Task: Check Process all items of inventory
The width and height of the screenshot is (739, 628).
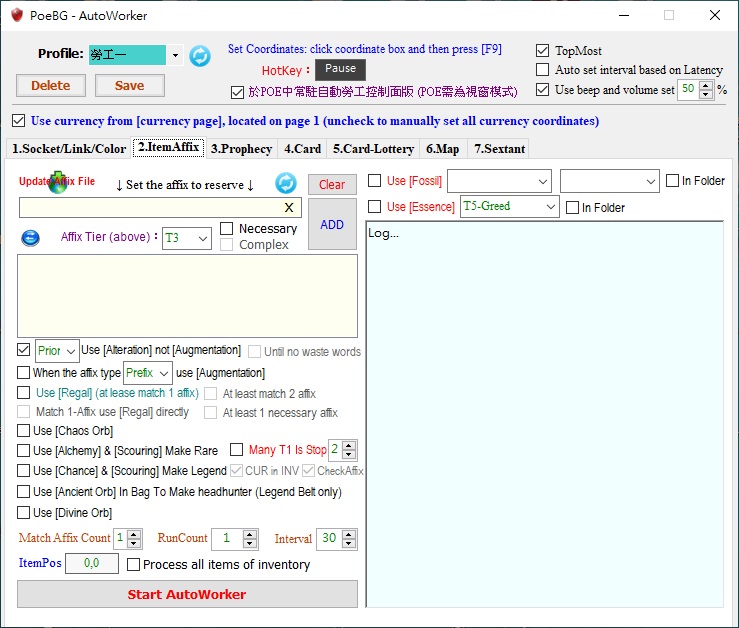Action: pyautogui.click(x=134, y=564)
